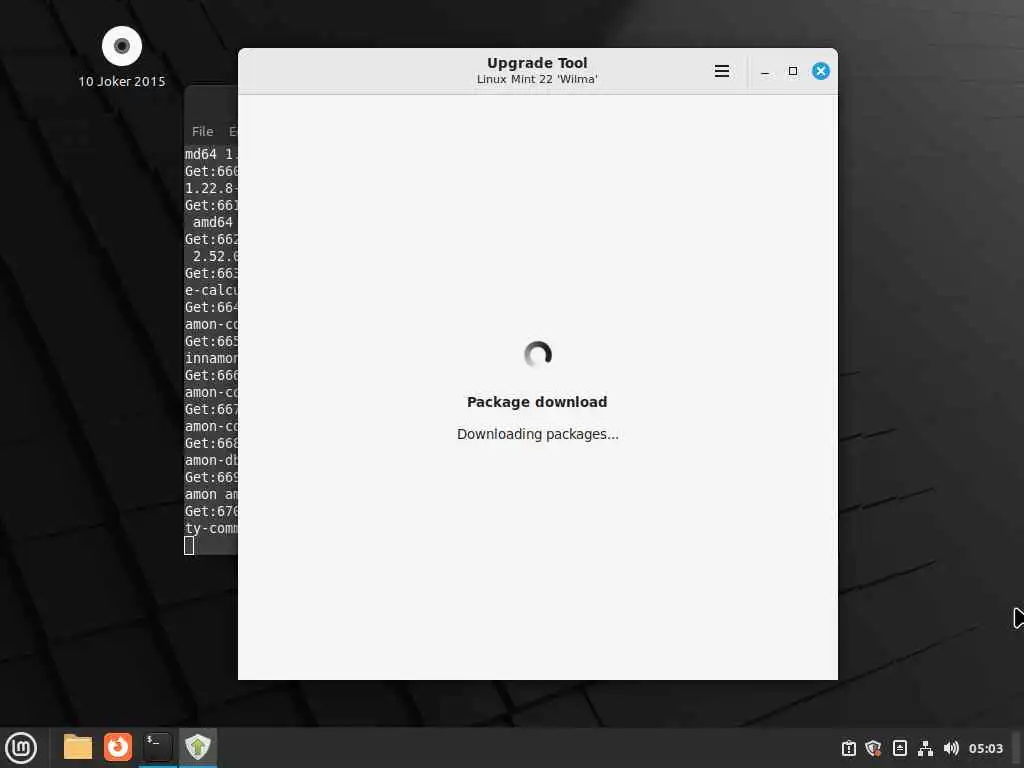Screen dimensions: 1024x768
Task: Click the 'Upgrade Tool' window title
Action: pyautogui.click(x=537, y=63)
